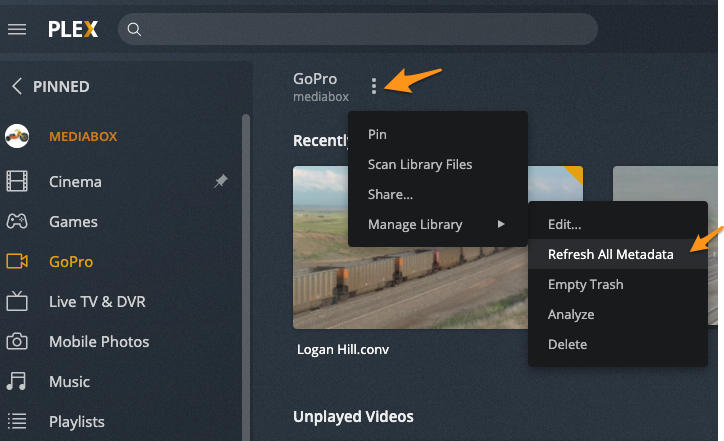Click the search magnifier icon
The width and height of the screenshot is (724, 441).
134,30
